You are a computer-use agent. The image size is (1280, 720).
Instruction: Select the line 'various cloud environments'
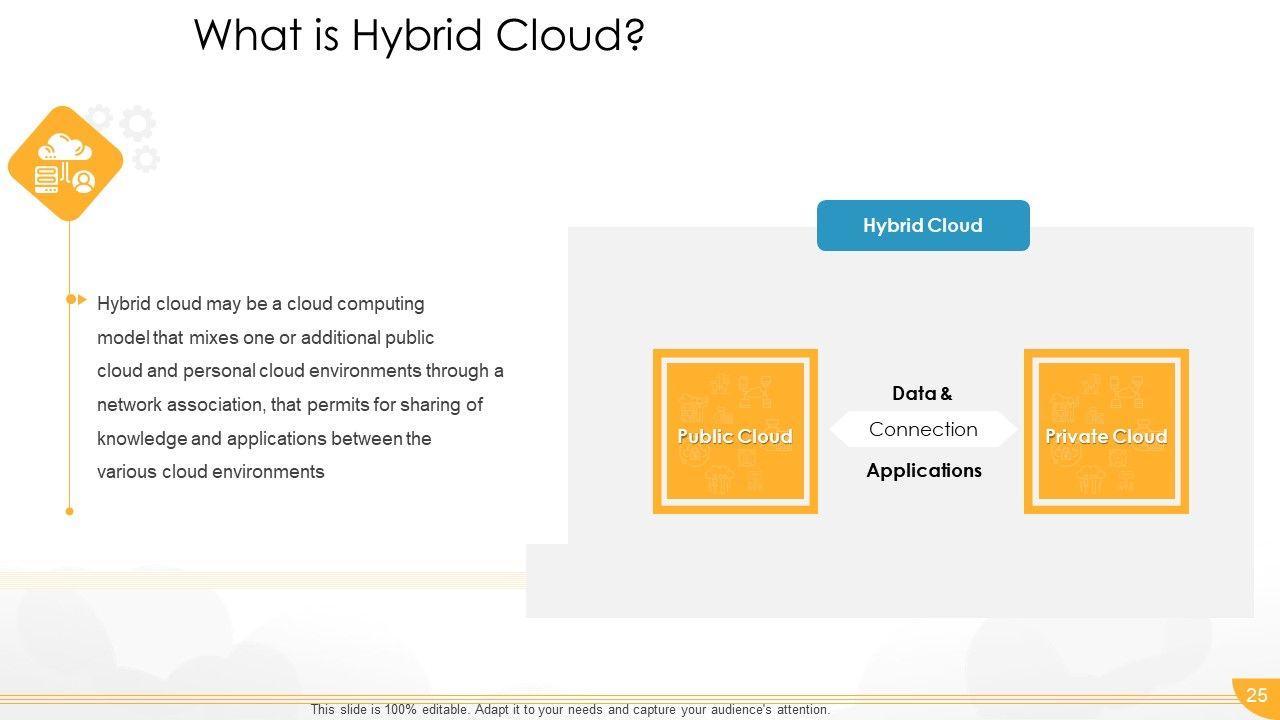(x=211, y=471)
